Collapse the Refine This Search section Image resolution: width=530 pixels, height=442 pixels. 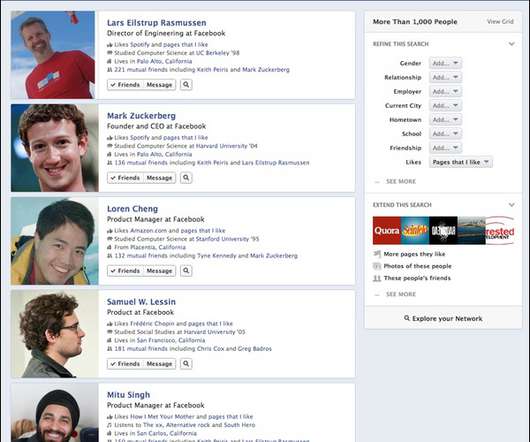point(511,44)
